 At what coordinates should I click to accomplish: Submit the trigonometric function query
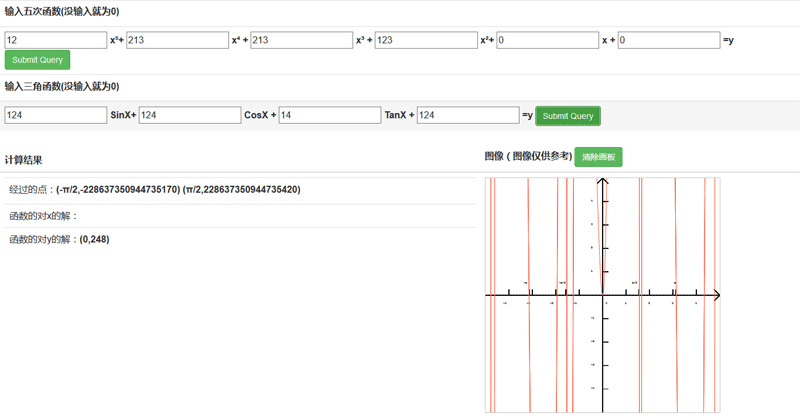tap(568, 116)
